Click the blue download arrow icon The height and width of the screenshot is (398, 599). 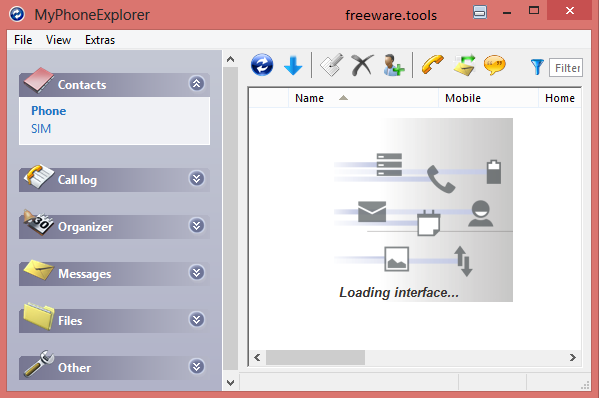[293, 65]
